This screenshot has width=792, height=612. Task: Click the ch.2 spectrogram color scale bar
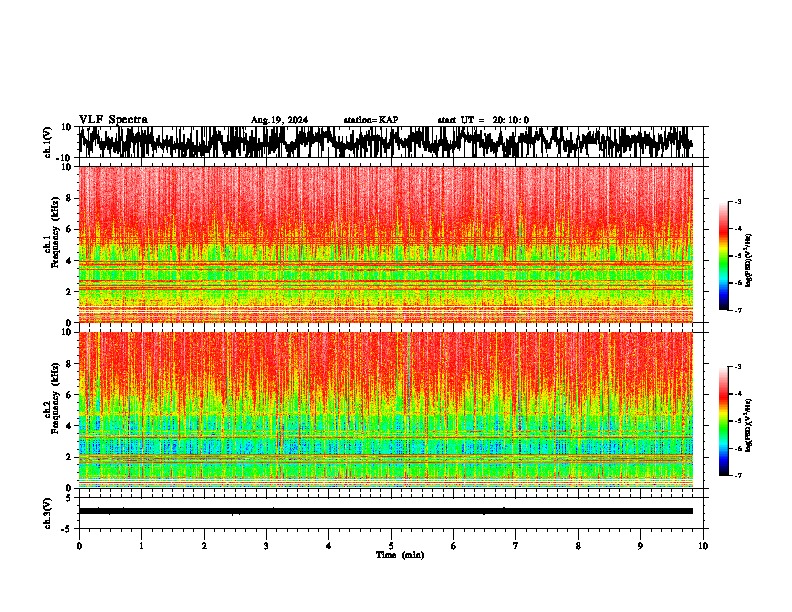[x=723, y=421]
